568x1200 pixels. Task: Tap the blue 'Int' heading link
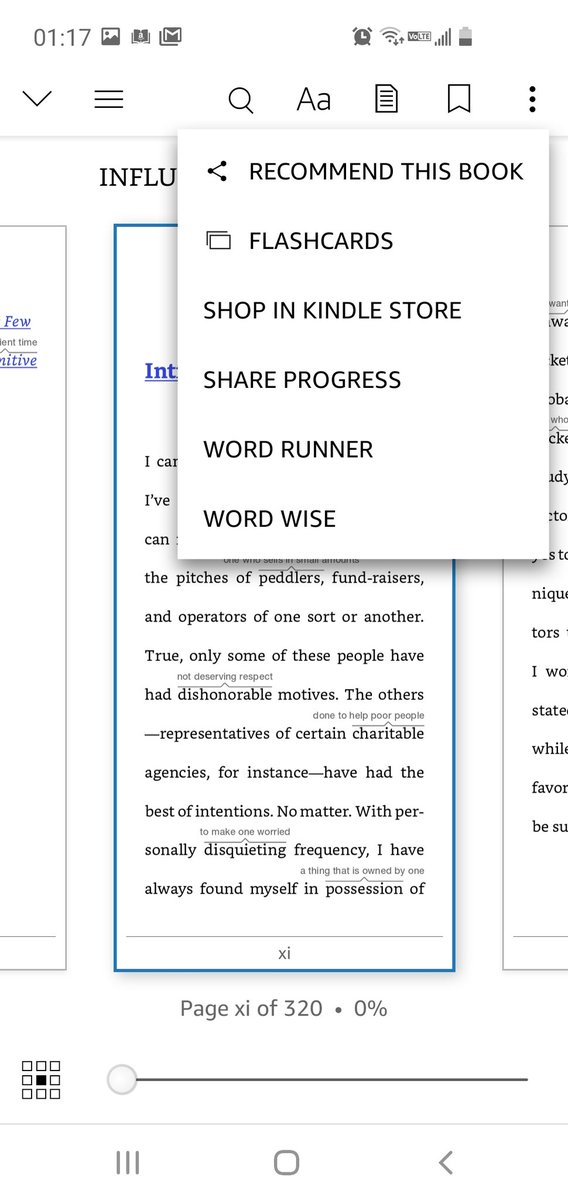coord(162,371)
